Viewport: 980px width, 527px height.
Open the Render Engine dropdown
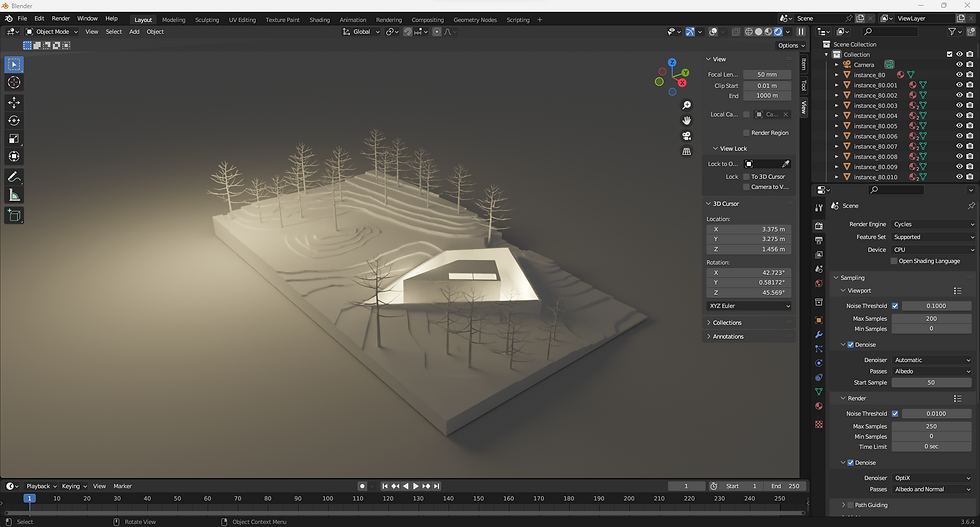coord(932,224)
